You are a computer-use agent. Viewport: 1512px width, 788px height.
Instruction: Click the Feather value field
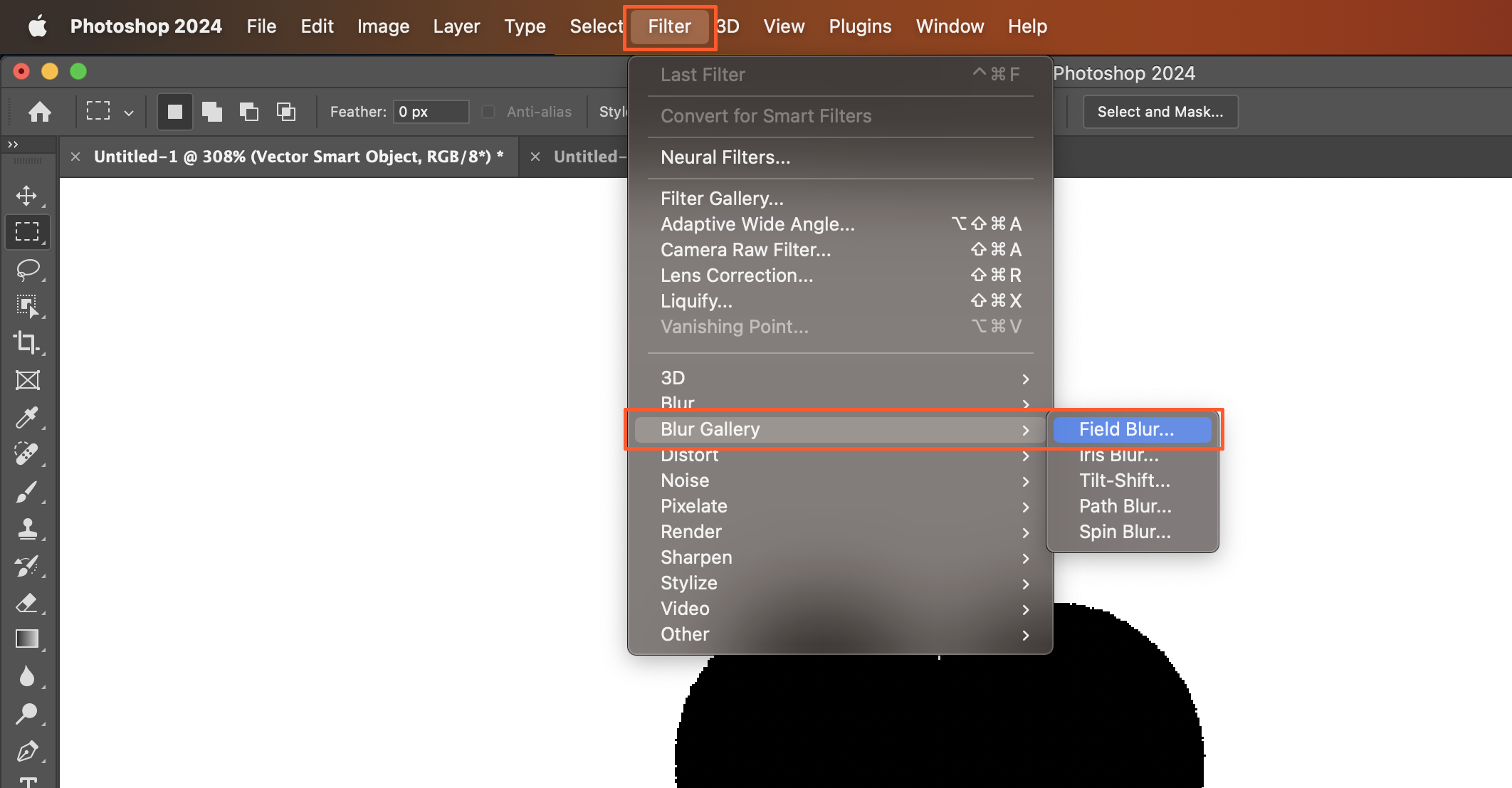[430, 112]
